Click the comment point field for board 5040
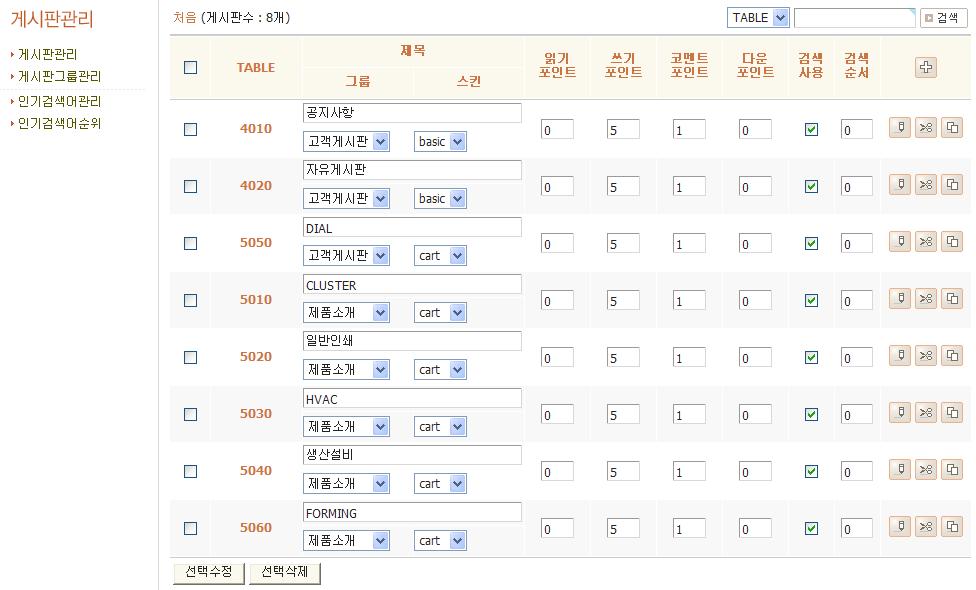 pyautogui.click(x=689, y=472)
